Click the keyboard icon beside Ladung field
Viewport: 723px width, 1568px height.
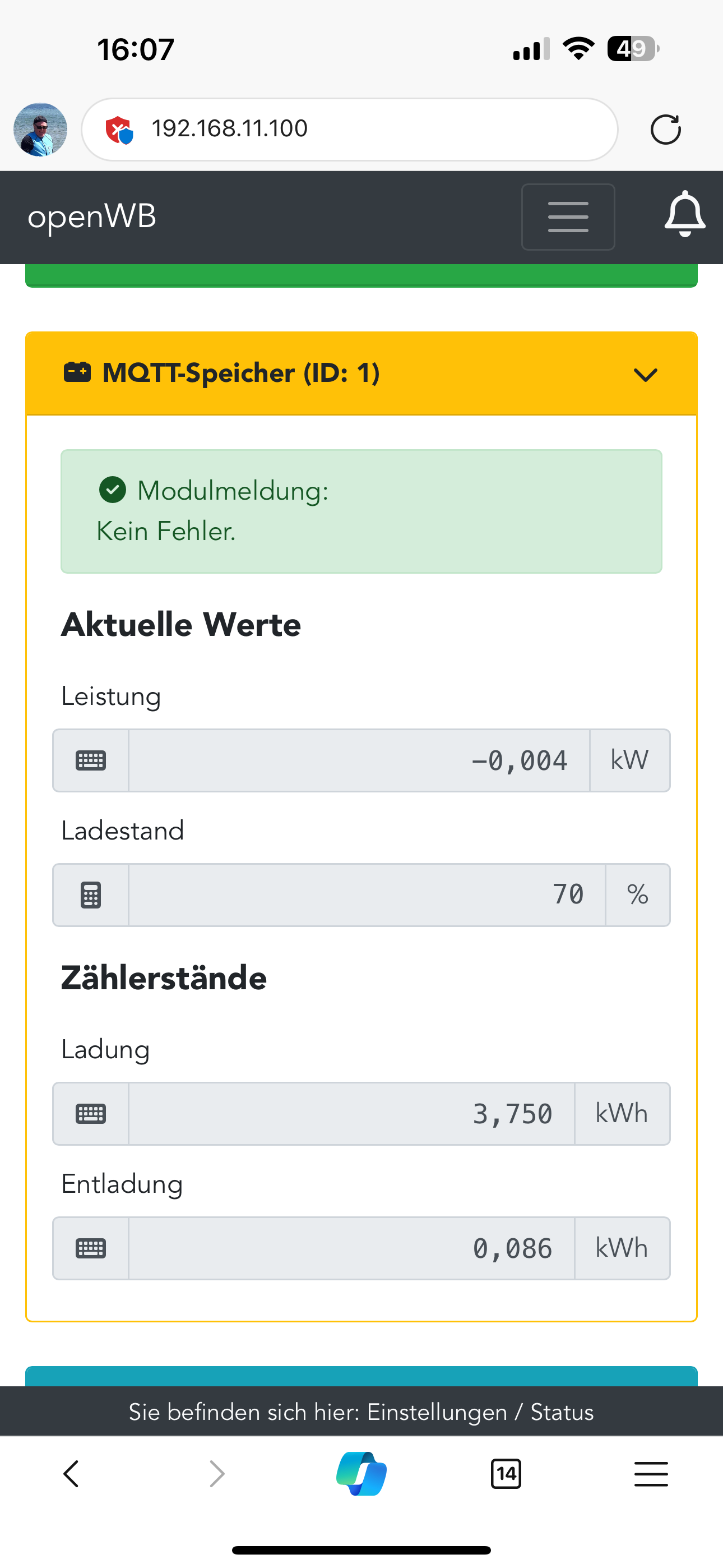tap(91, 1114)
